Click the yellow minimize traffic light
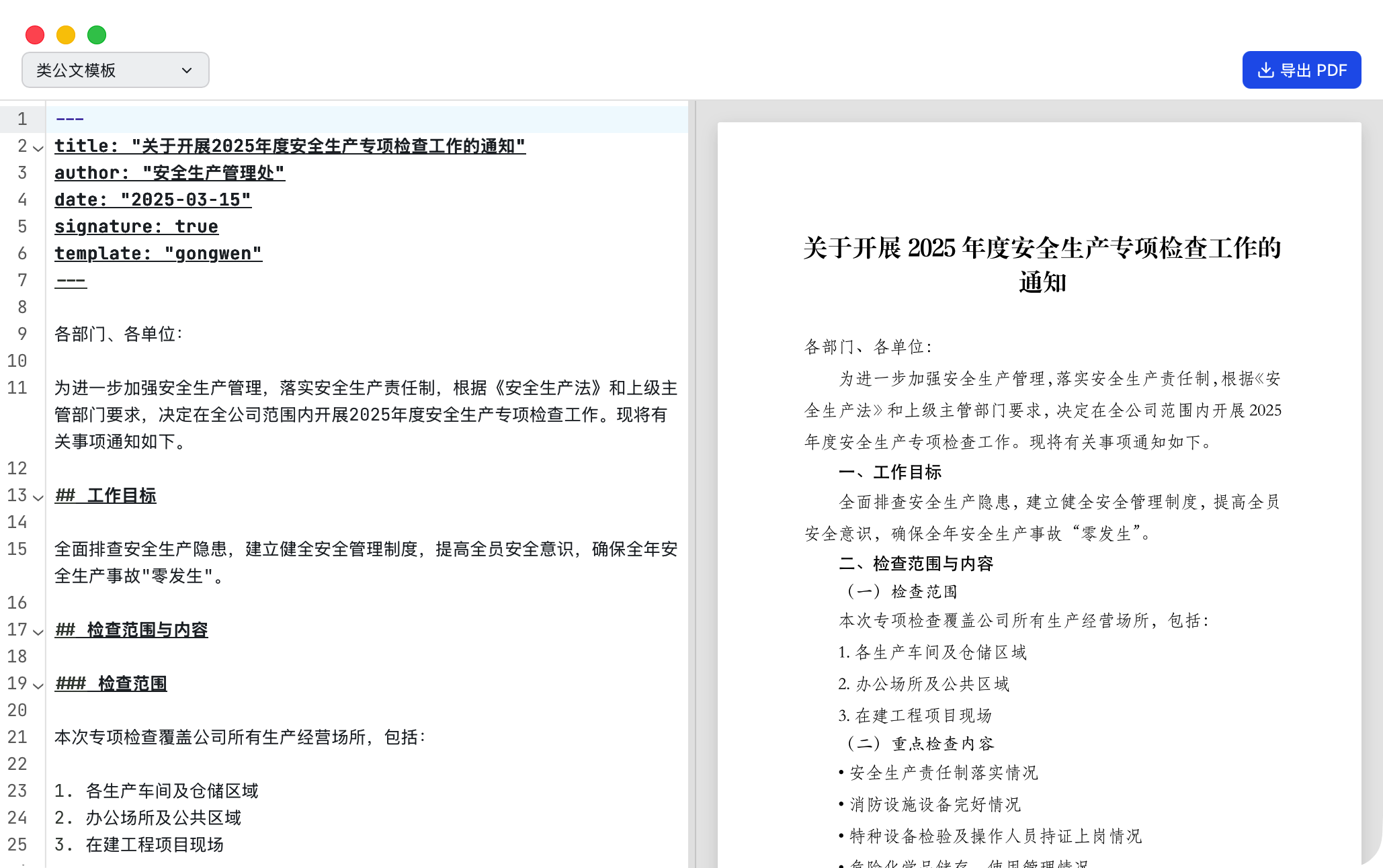This screenshot has width=1383, height=868. [65, 34]
